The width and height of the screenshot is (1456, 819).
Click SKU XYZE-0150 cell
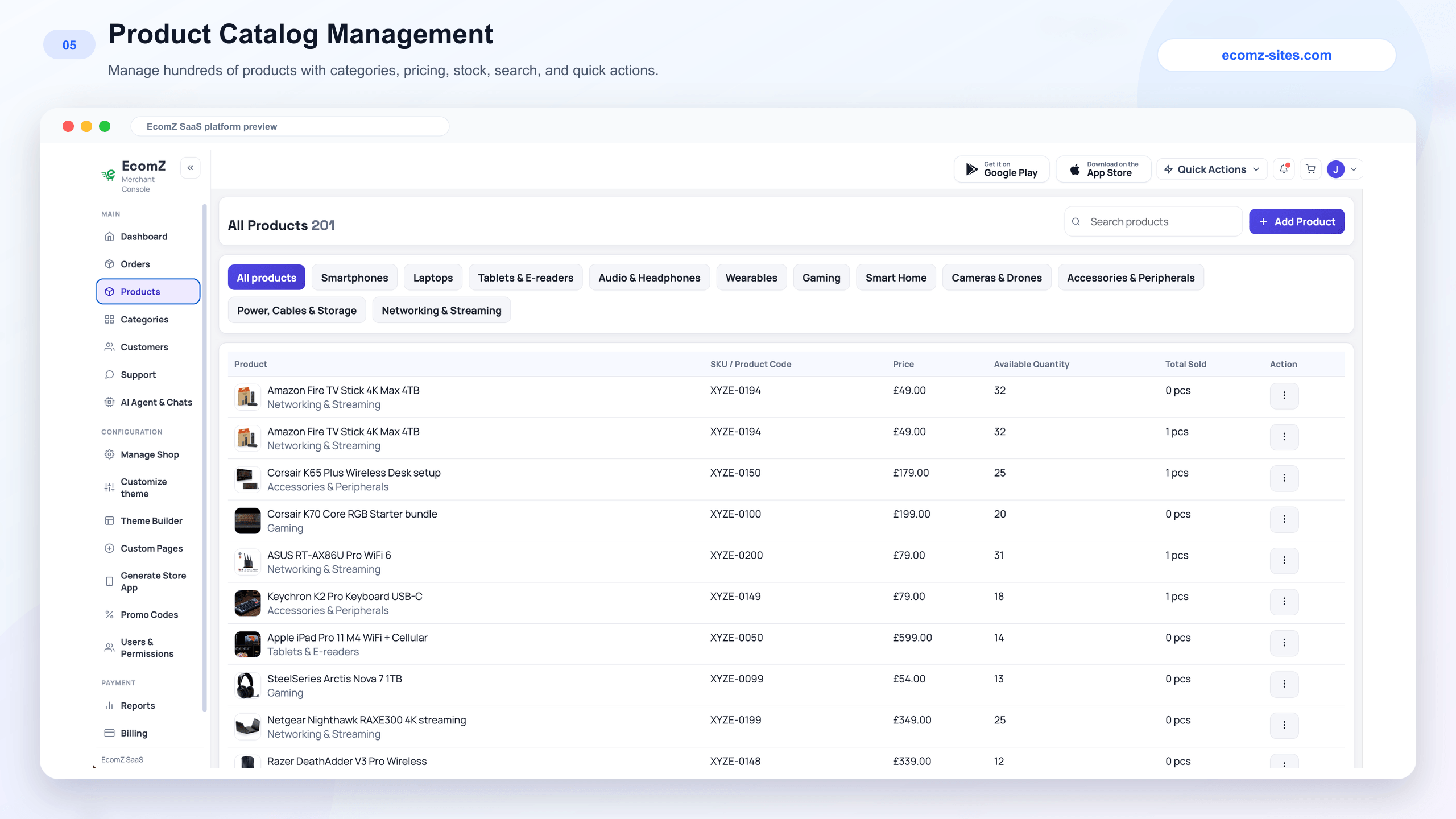pos(735,473)
